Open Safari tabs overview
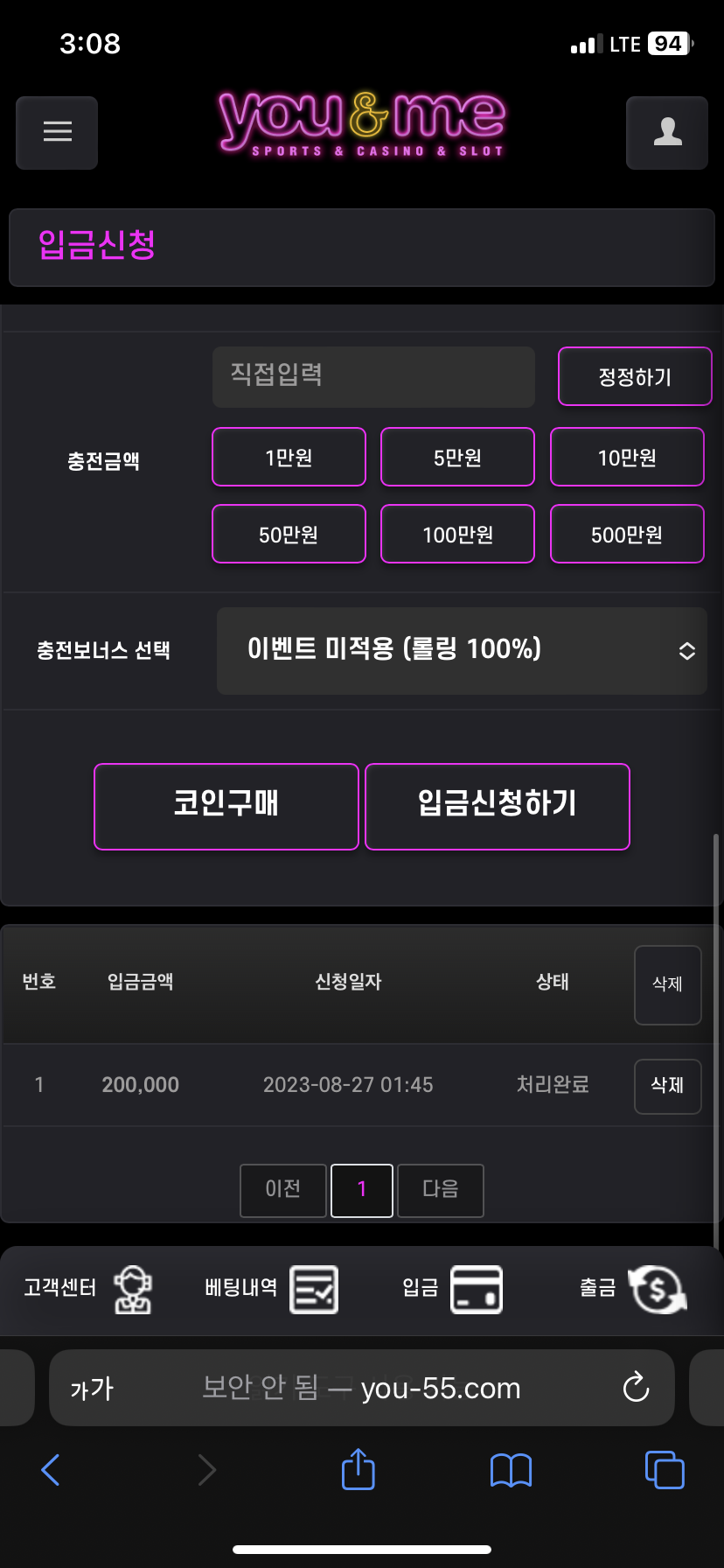Image resolution: width=724 pixels, height=1568 pixels. click(x=665, y=1469)
